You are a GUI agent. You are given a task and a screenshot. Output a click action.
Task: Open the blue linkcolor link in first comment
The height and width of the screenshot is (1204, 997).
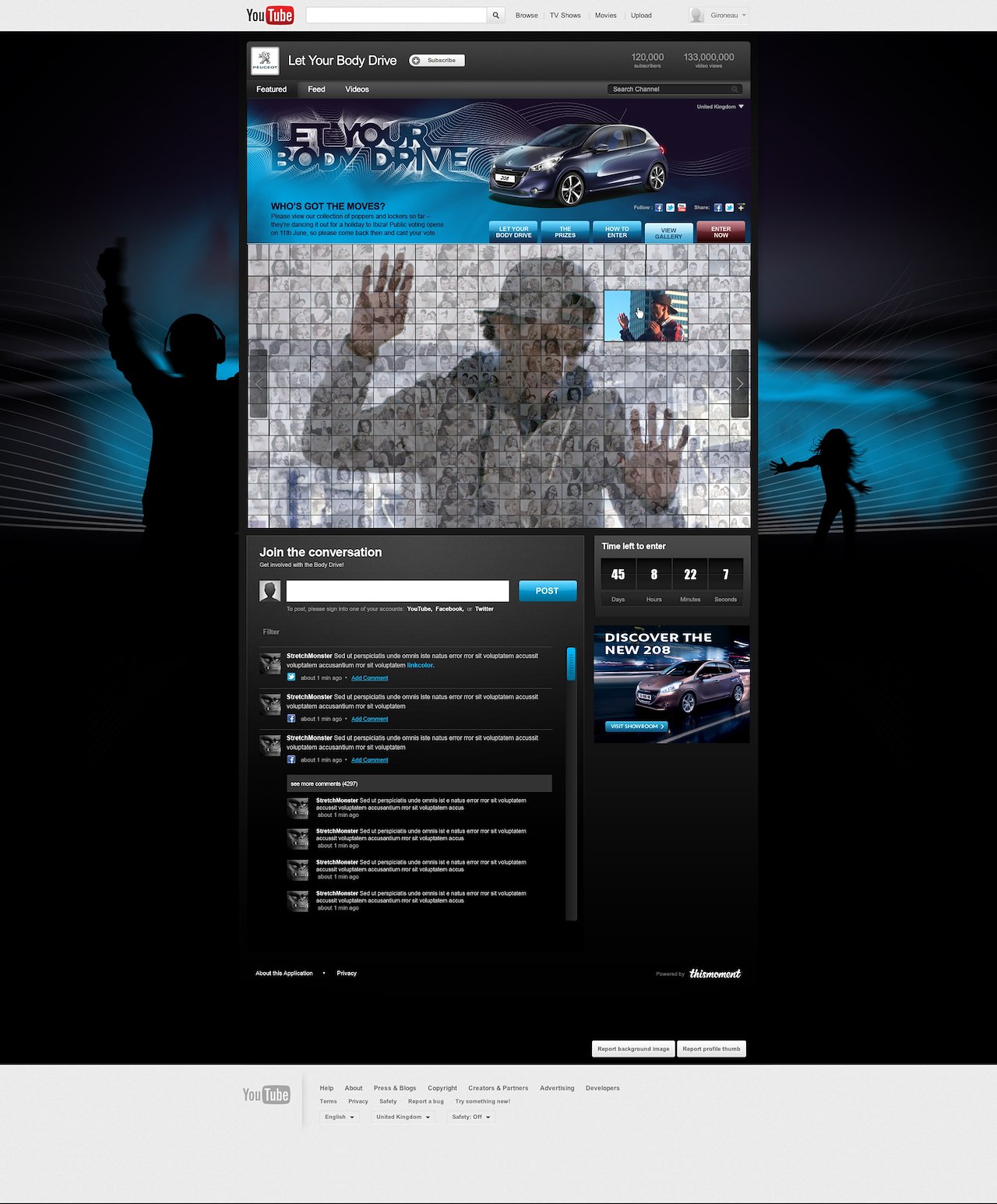pos(421,666)
